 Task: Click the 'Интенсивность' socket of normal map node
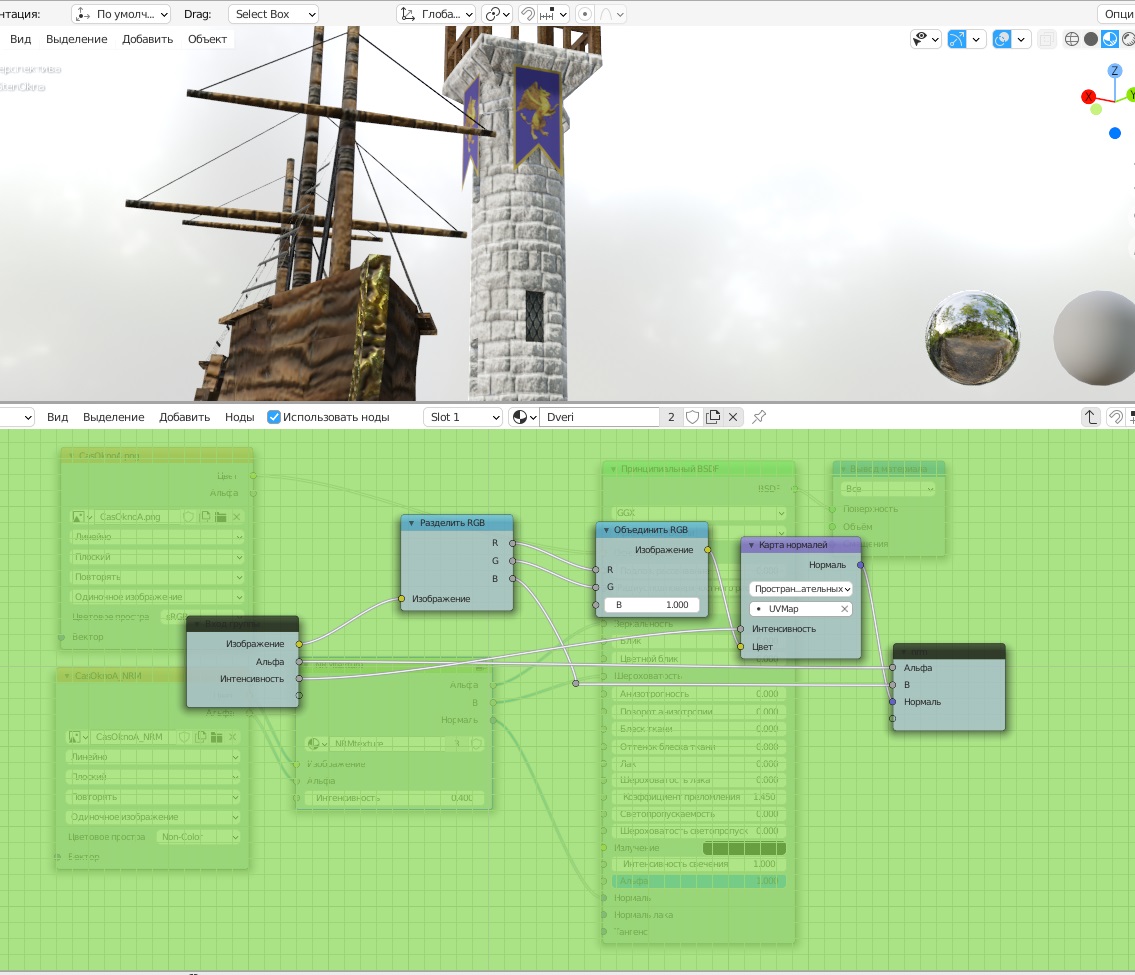click(741, 629)
